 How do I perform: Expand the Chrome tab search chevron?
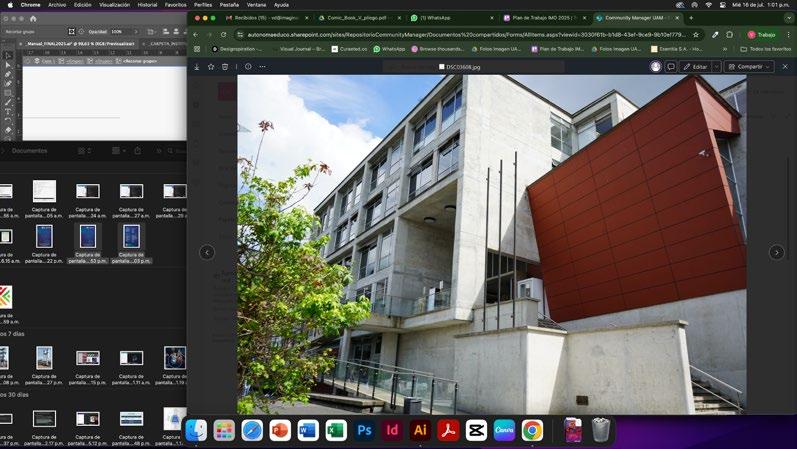point(788,18)
